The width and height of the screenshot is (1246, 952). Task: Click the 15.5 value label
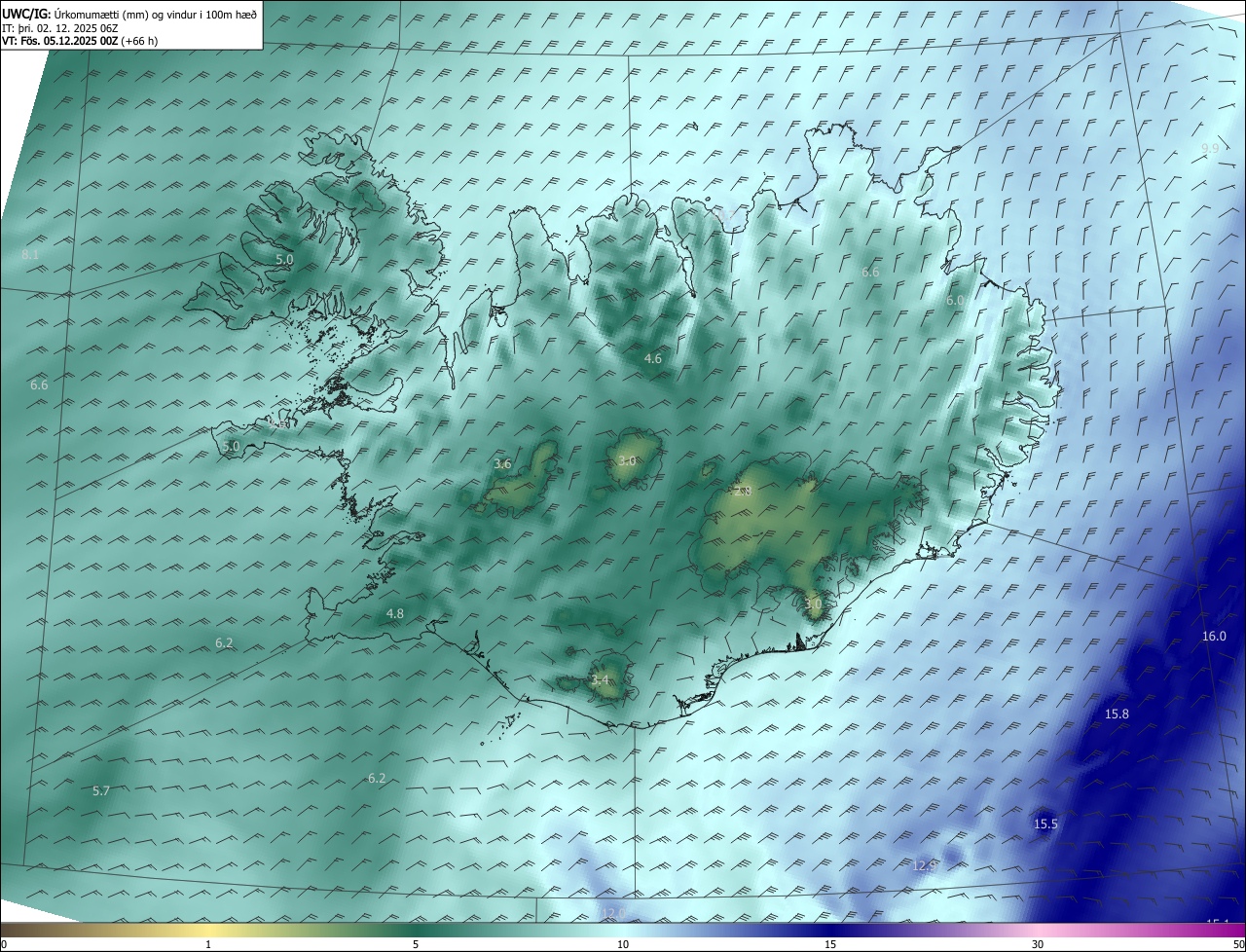click(1045, 824)
